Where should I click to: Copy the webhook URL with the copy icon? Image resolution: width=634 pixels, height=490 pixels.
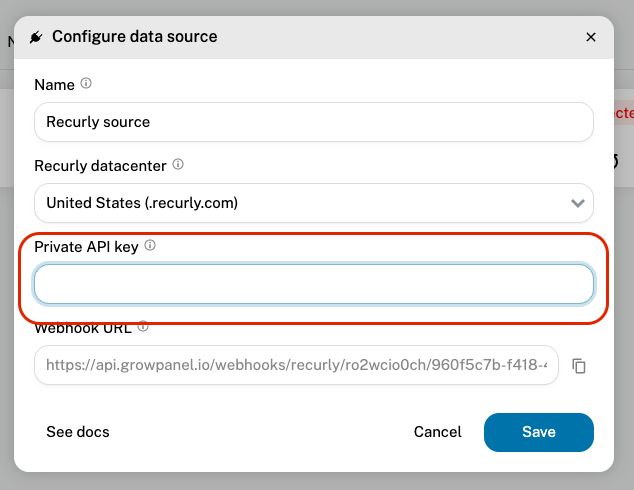click(579, 365)
